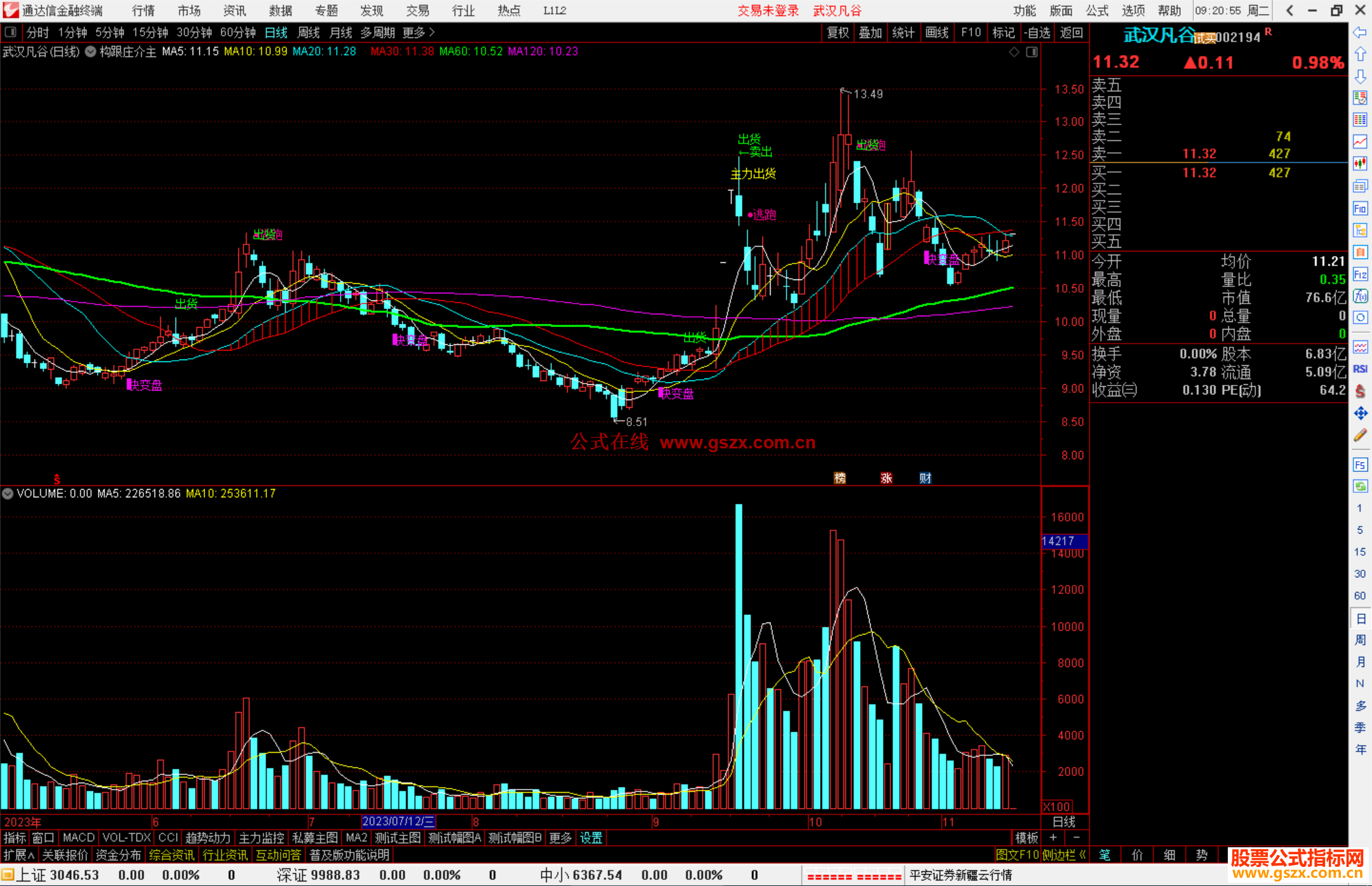Screen dimensions: 1372x886
Task: Click the 复权 button
Action: pyautogui.click(x=837, y=32)
